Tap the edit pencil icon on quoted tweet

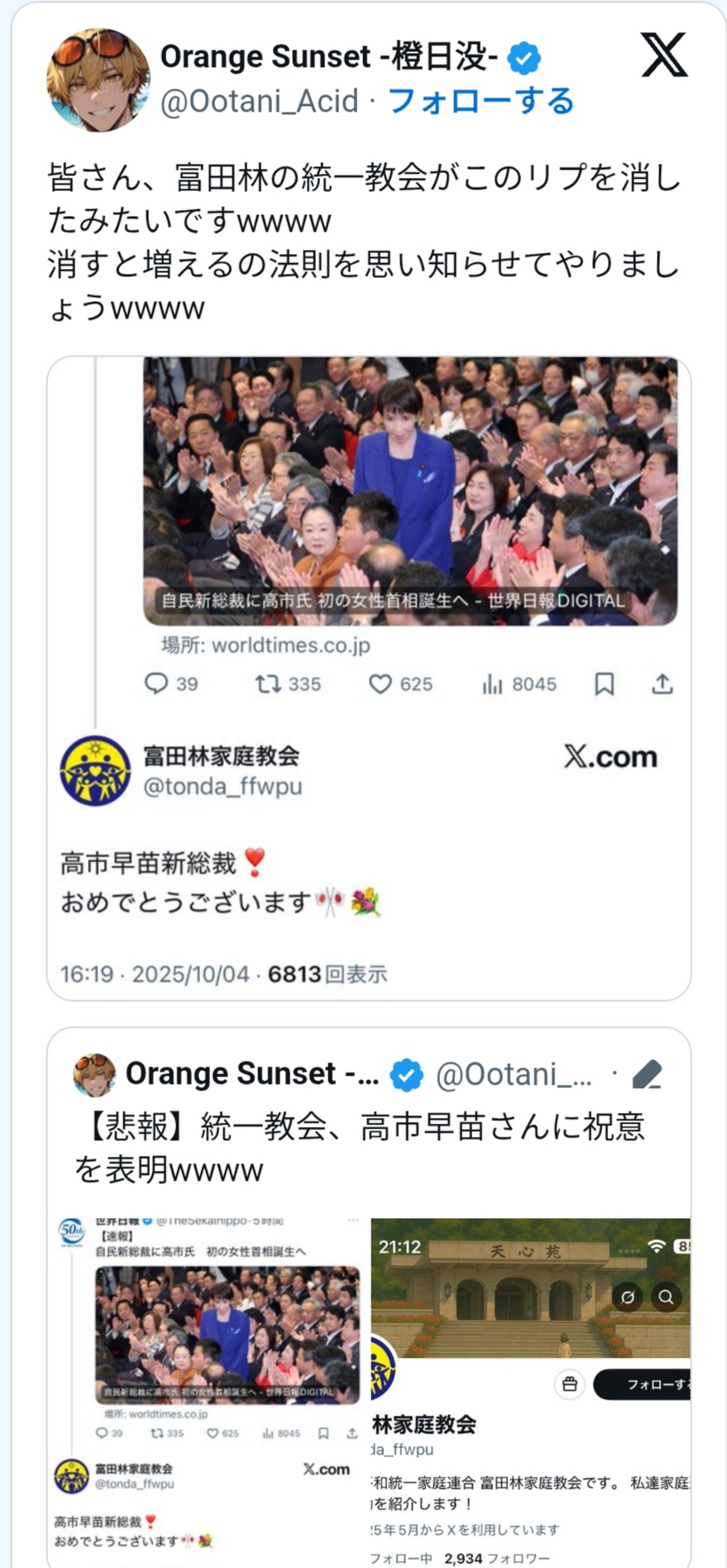(646, 1074)
